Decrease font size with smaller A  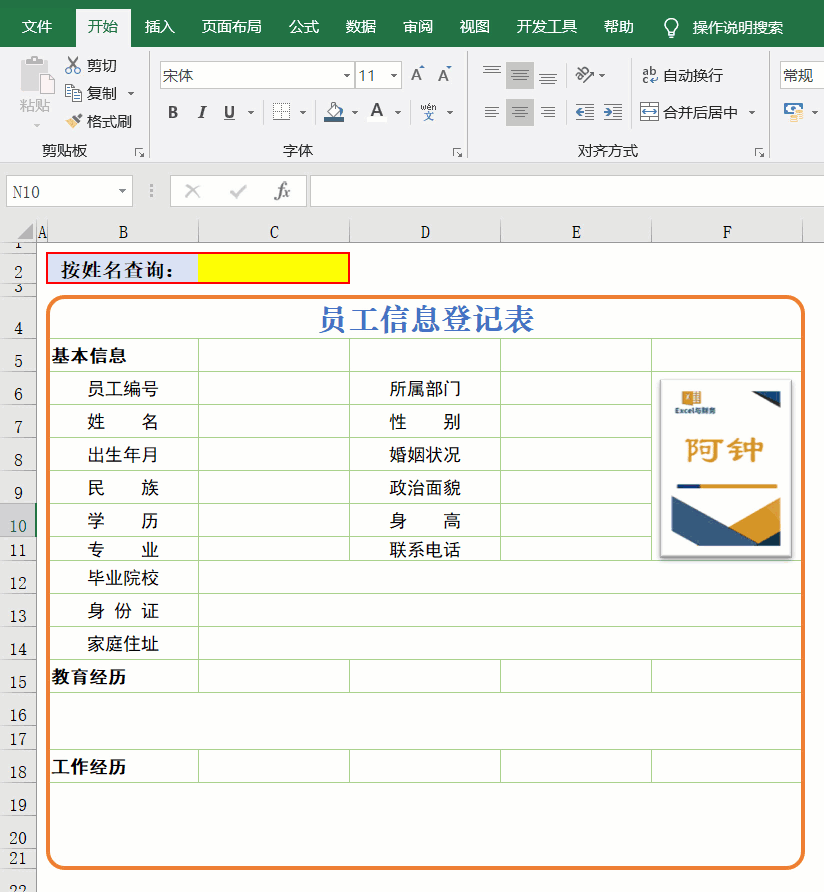pyautogui.click(x=444, y=75)
